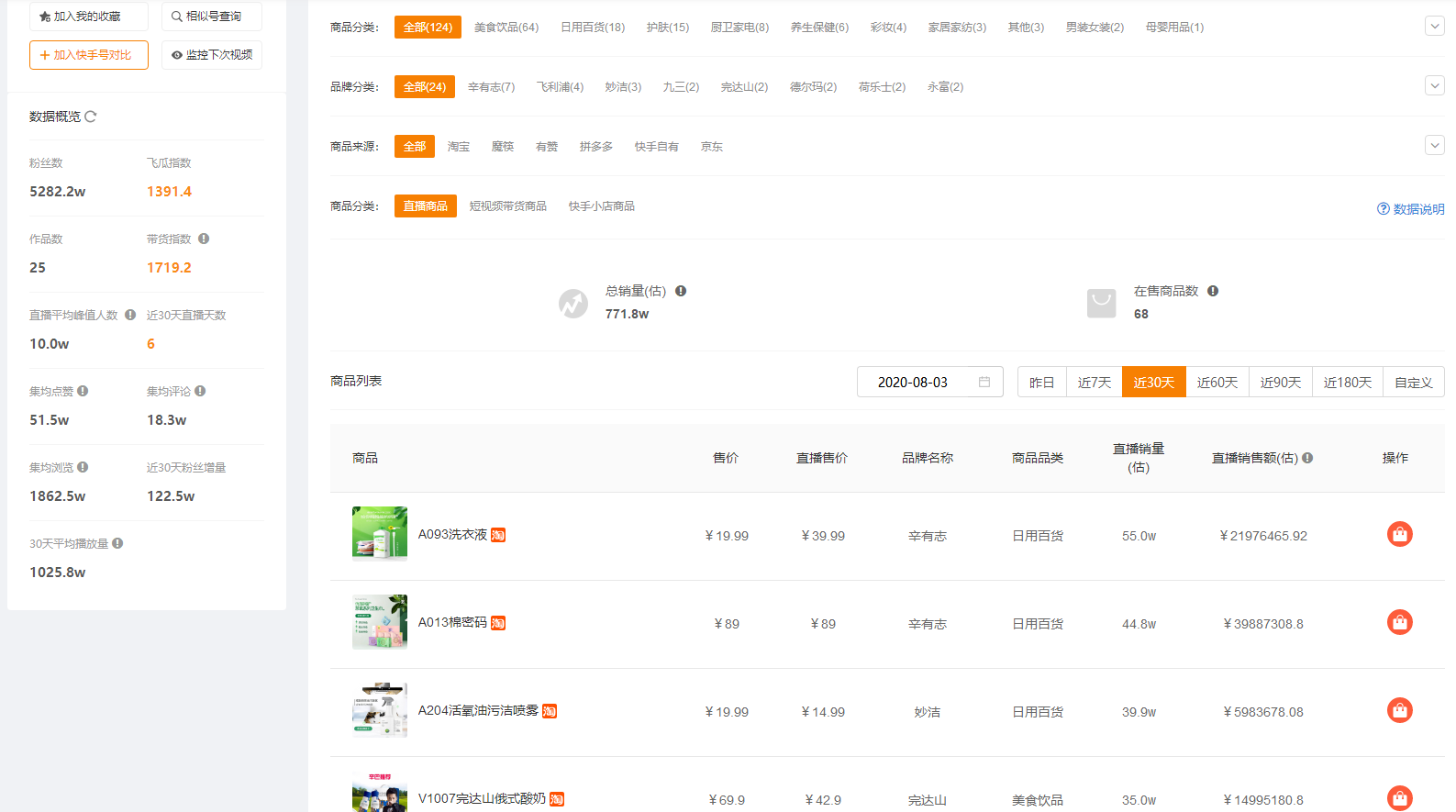Click the shopping bag icon for V1007完达山俄式酸奶

[x=1400, y=798]
